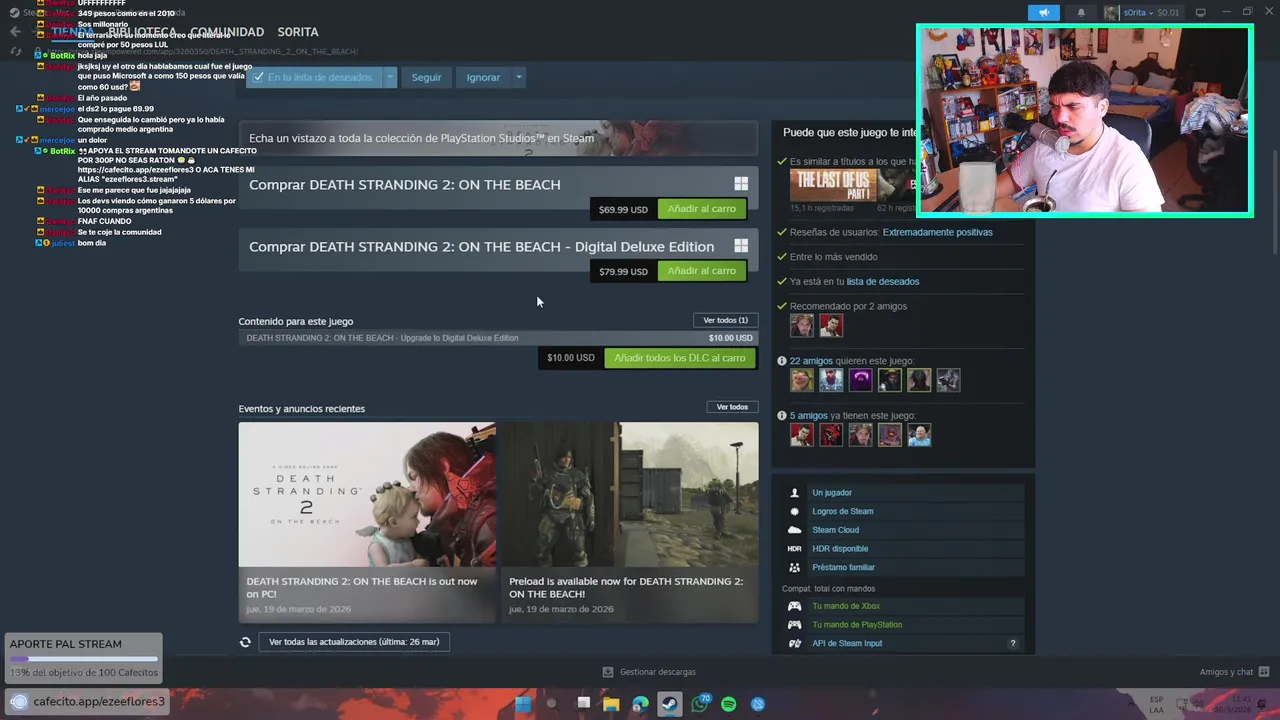This screenshot has width=1280, height=720.
Task: Expand the wishlist options dropdown arrow
Action: tap(390, 77)
